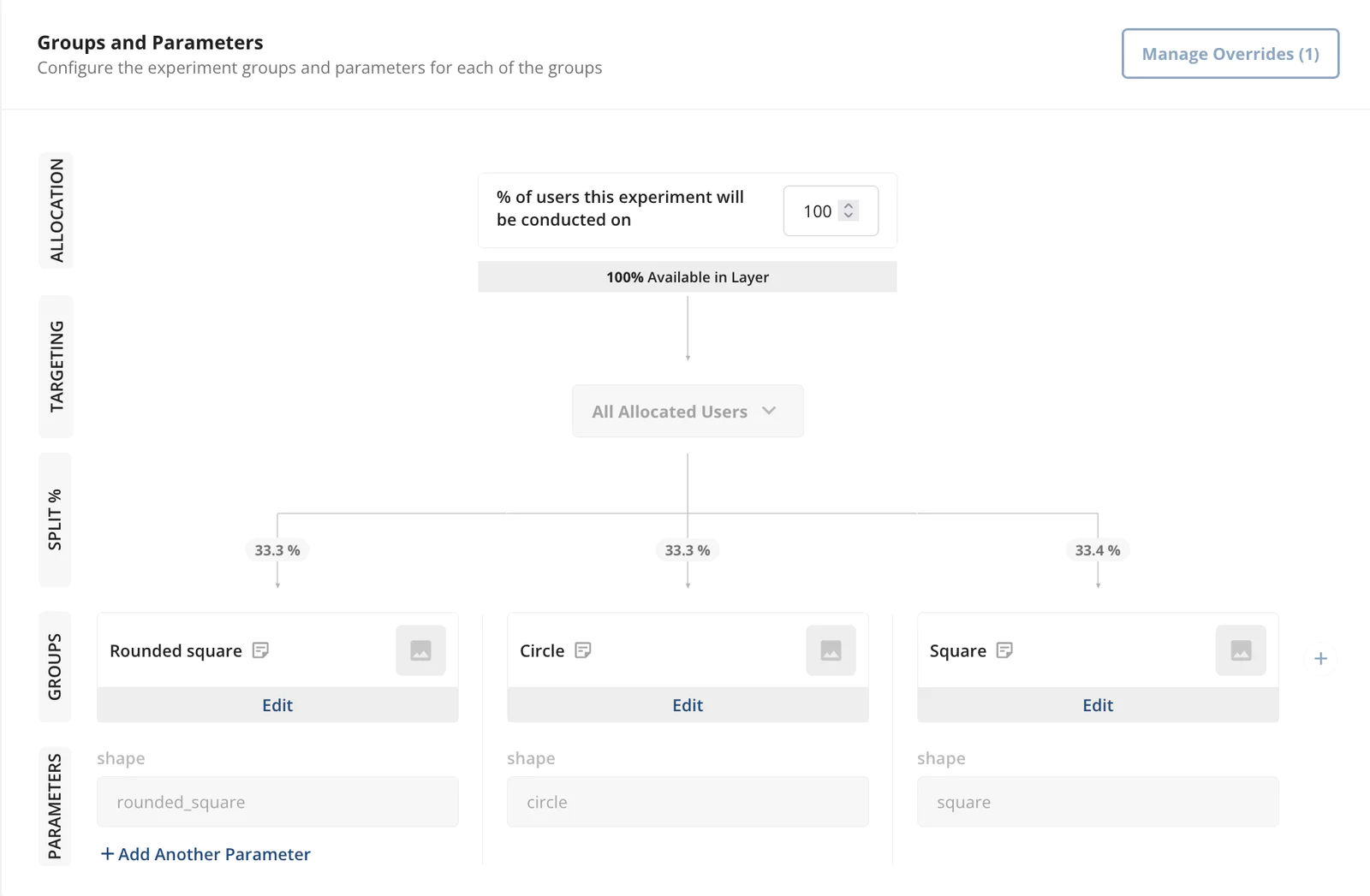Decrease allocation percentage with down arrow

[849, 216]
